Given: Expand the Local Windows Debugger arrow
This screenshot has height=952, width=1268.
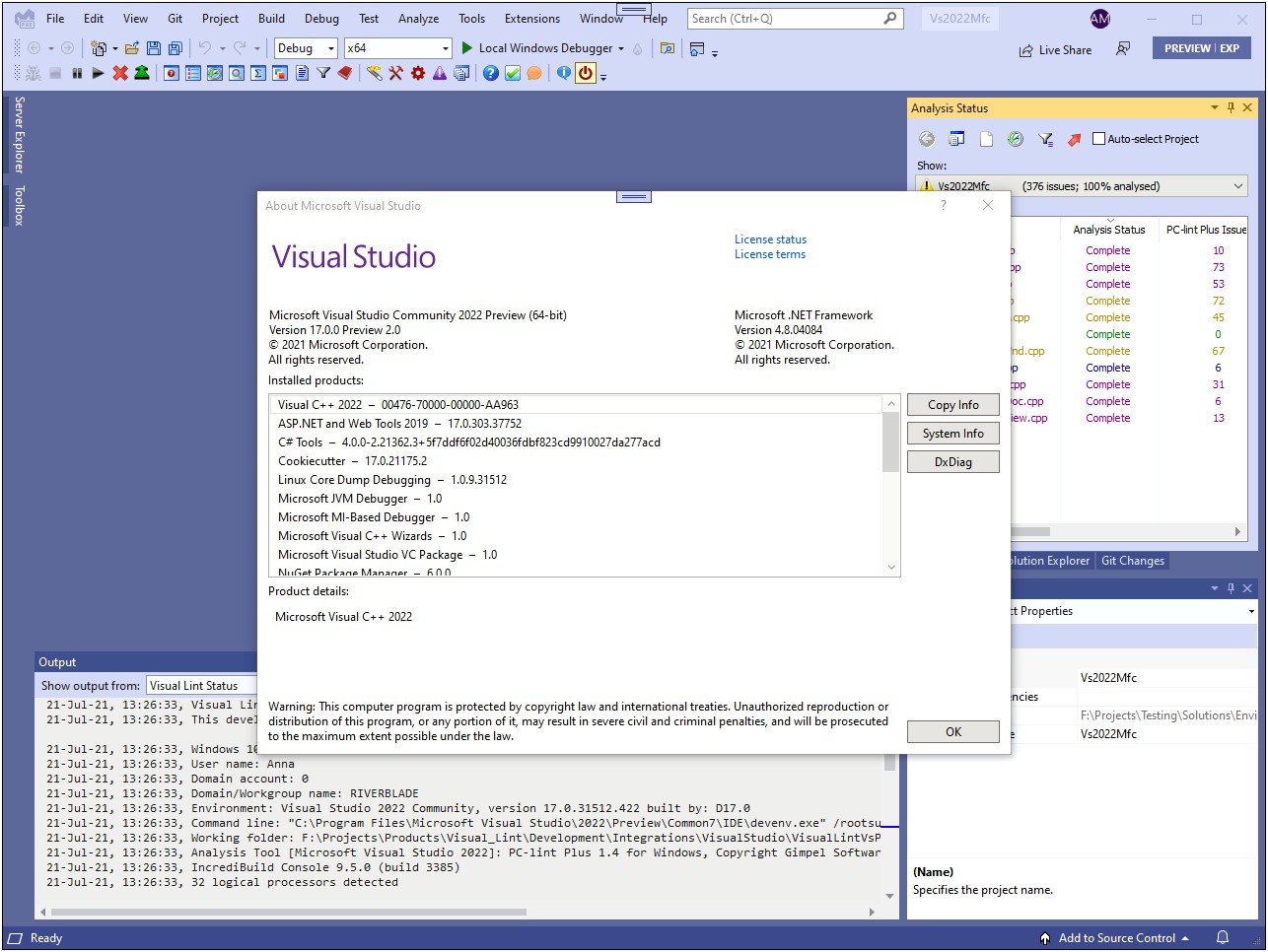Looking at the screenshot, I should [x=621, y=48].
